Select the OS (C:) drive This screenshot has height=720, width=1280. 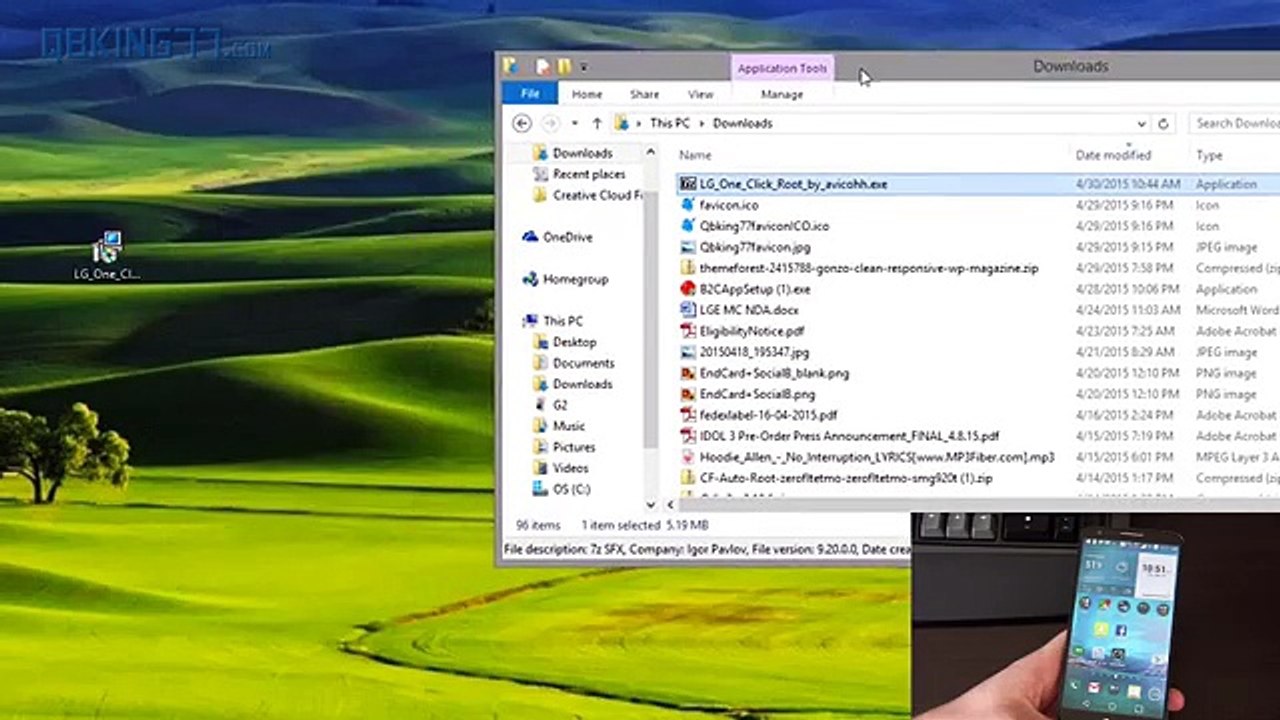[x=562, y=489]
